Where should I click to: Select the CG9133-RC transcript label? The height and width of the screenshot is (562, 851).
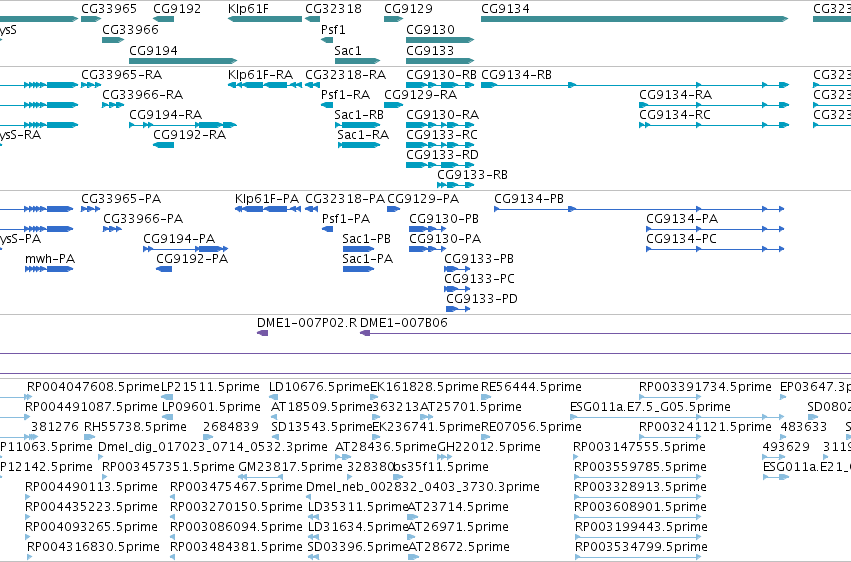442,135
